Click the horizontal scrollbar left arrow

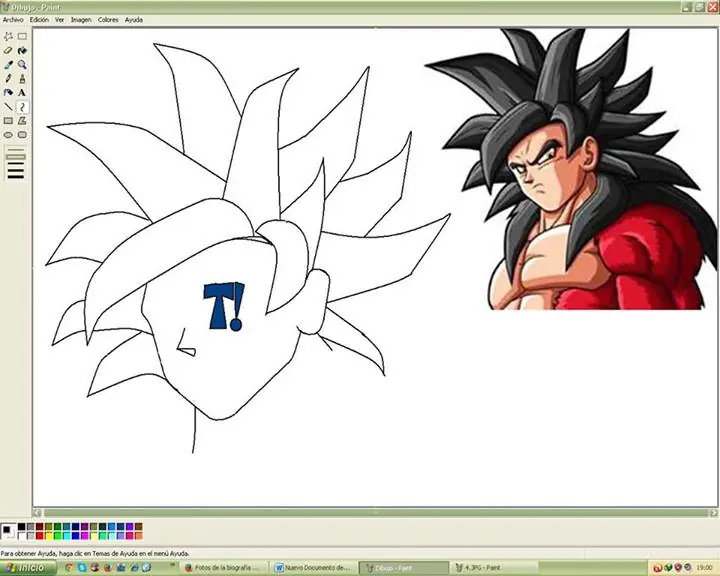point(38,513)
